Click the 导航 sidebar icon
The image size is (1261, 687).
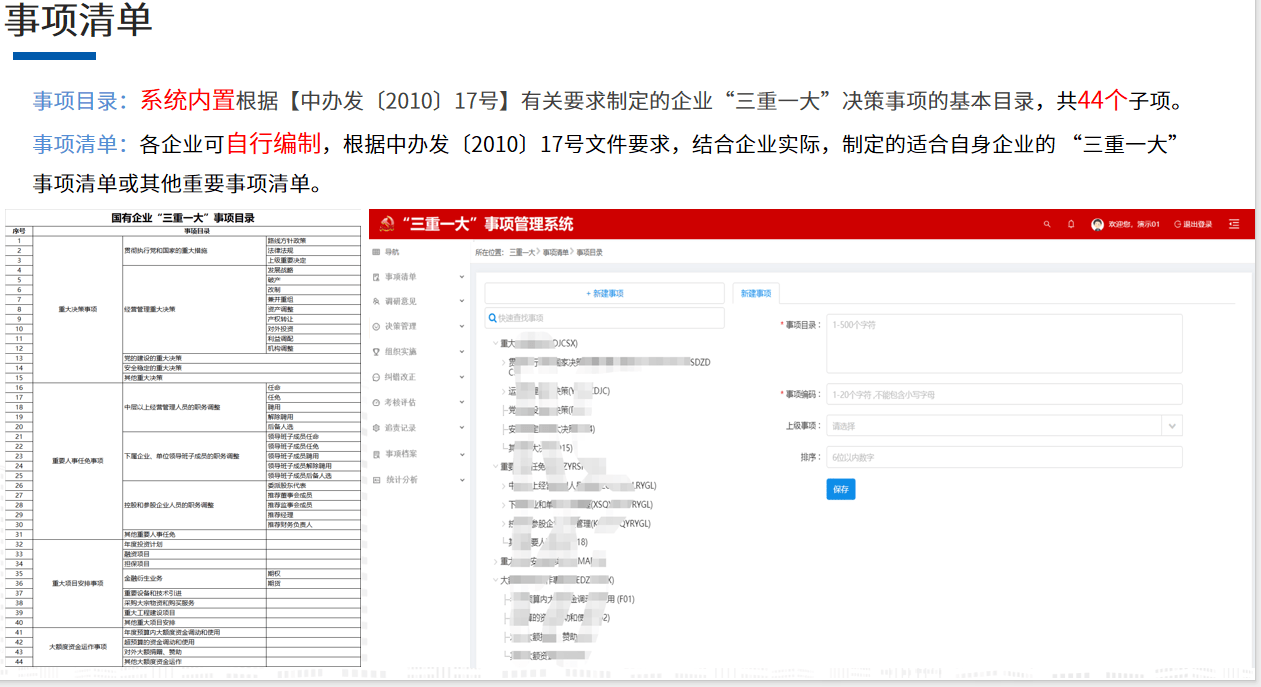pos(376,252)
